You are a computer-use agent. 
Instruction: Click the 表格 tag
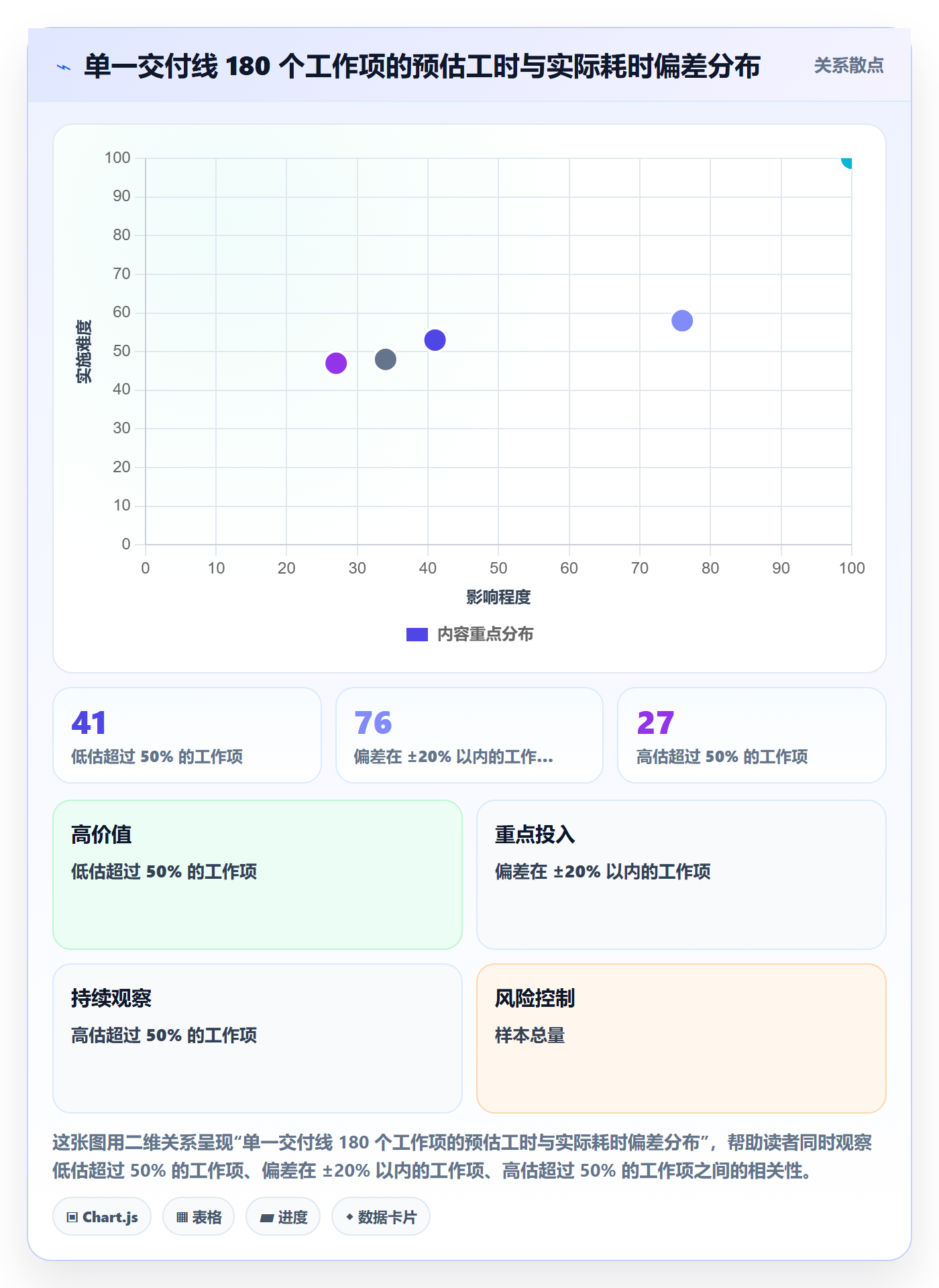[199, 1217]
